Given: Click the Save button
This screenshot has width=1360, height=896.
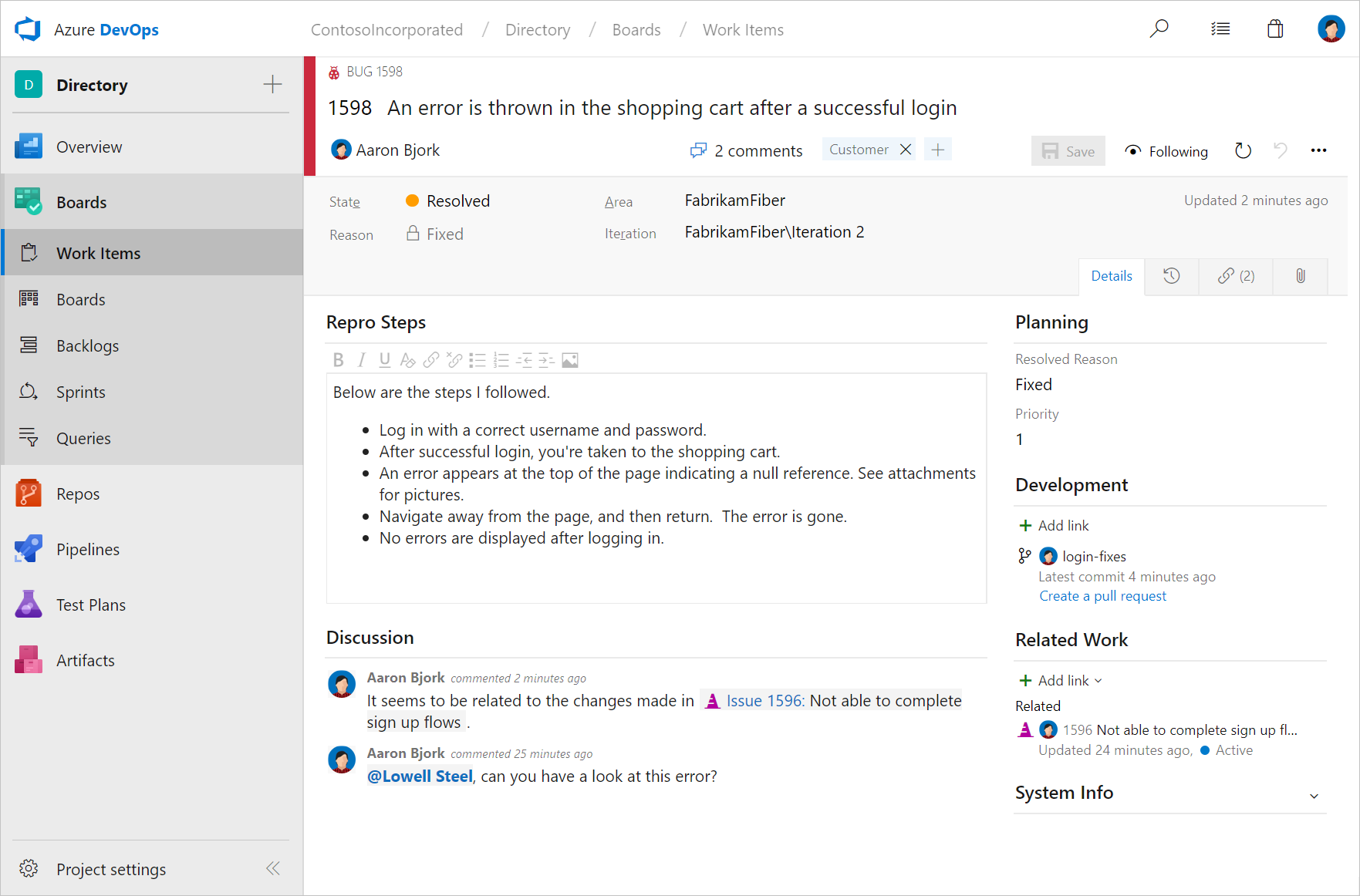Looking at the screenshot, I should [1068, 151].
